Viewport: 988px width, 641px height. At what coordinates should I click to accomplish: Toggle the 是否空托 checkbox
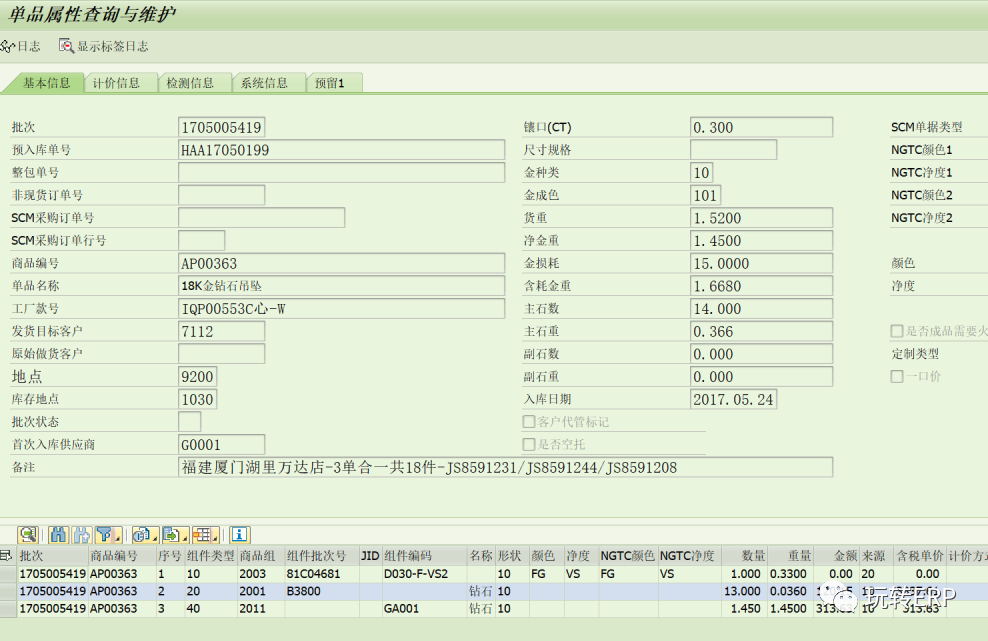pyautogui.click(x=529, y=444)
